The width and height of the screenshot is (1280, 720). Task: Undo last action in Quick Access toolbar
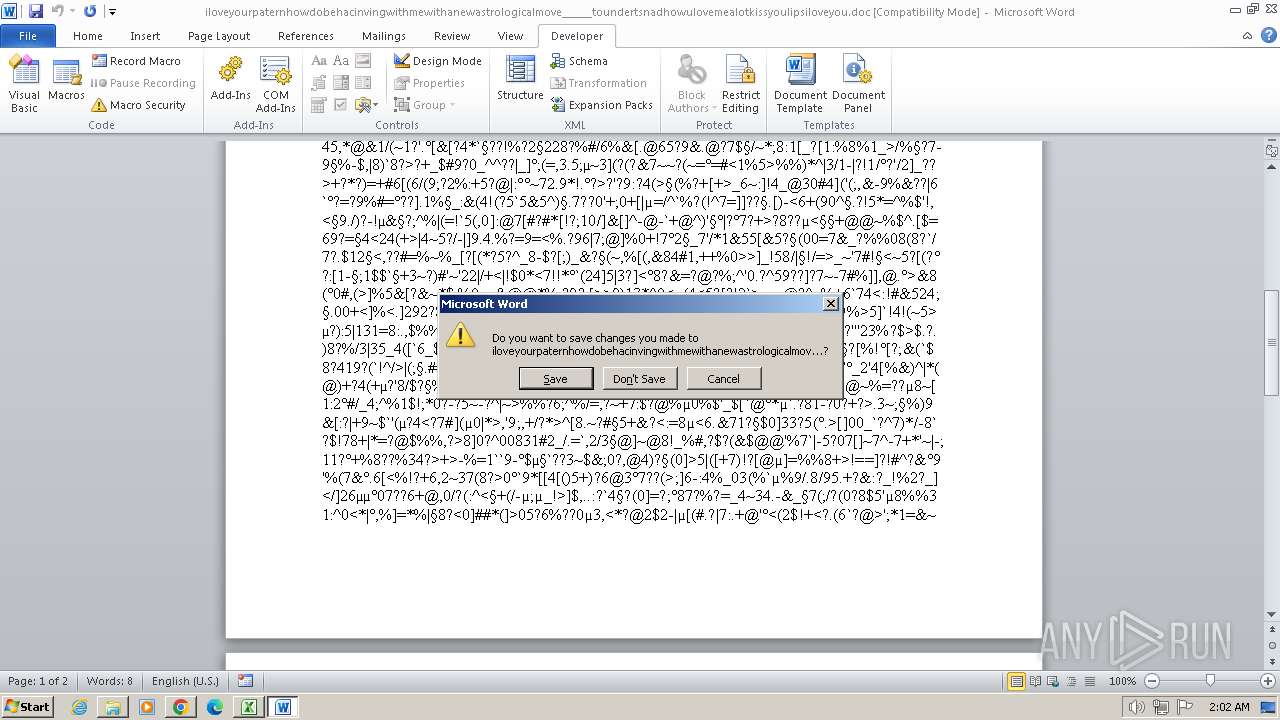(x=58, y=11)
